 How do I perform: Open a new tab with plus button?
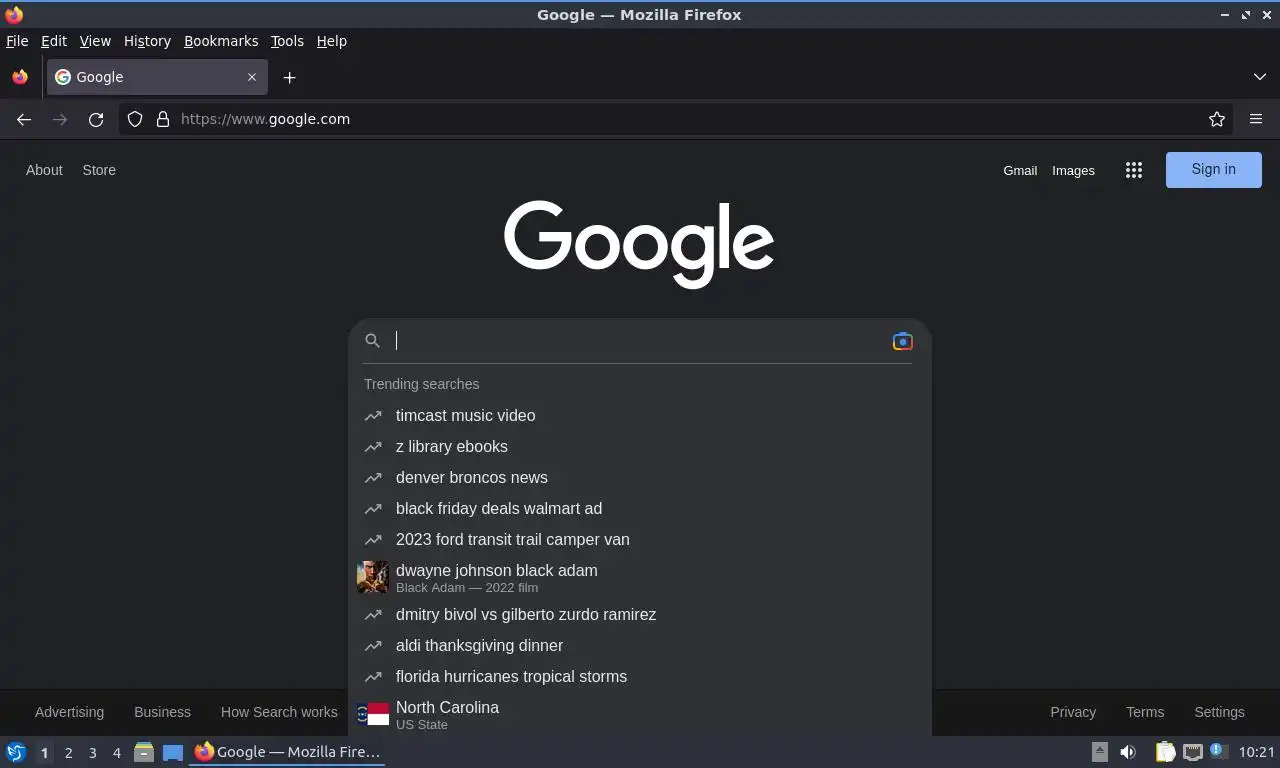pos(289,77)
